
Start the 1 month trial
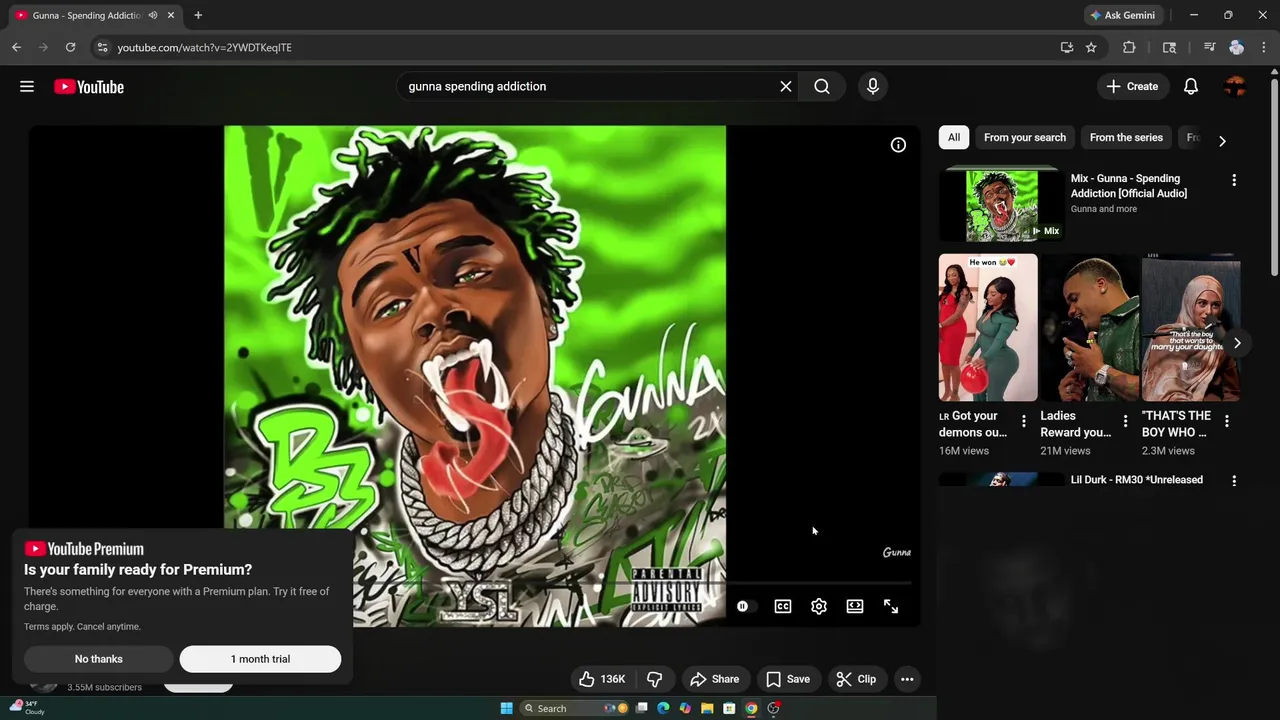pyautogui.click(x=260, y=659)
